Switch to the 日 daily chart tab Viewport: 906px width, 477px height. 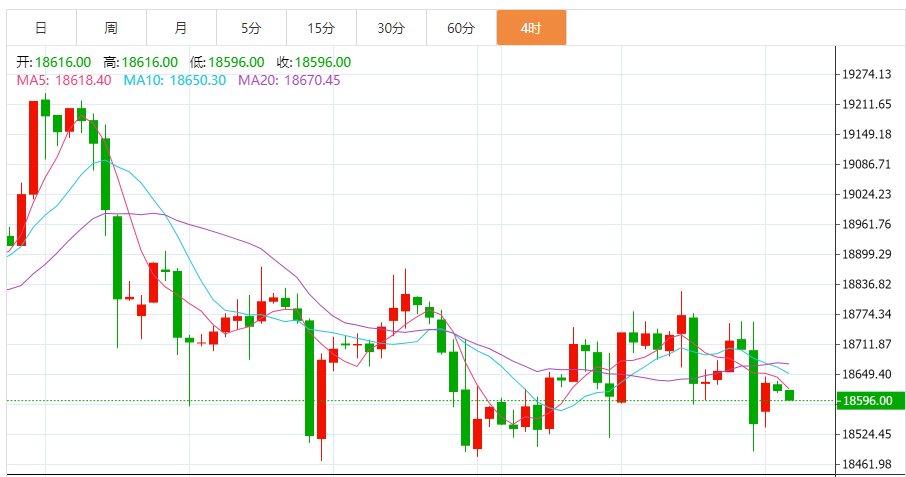[41, 28]
